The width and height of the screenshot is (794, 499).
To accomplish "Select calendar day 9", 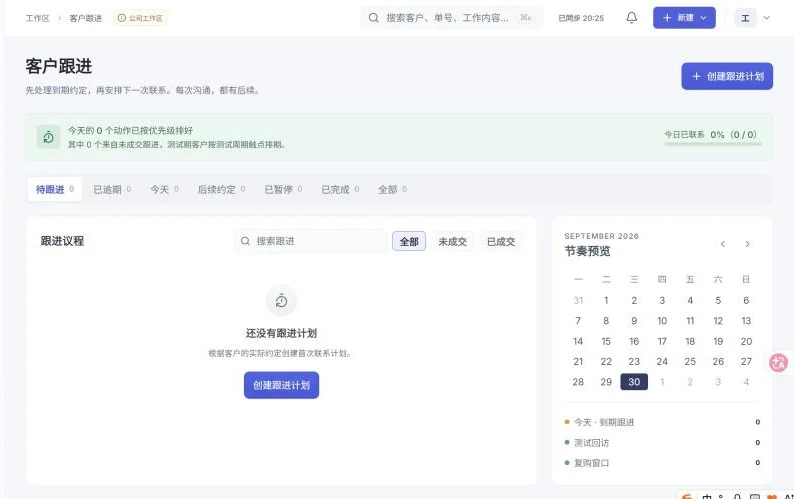I will (634, 321).
